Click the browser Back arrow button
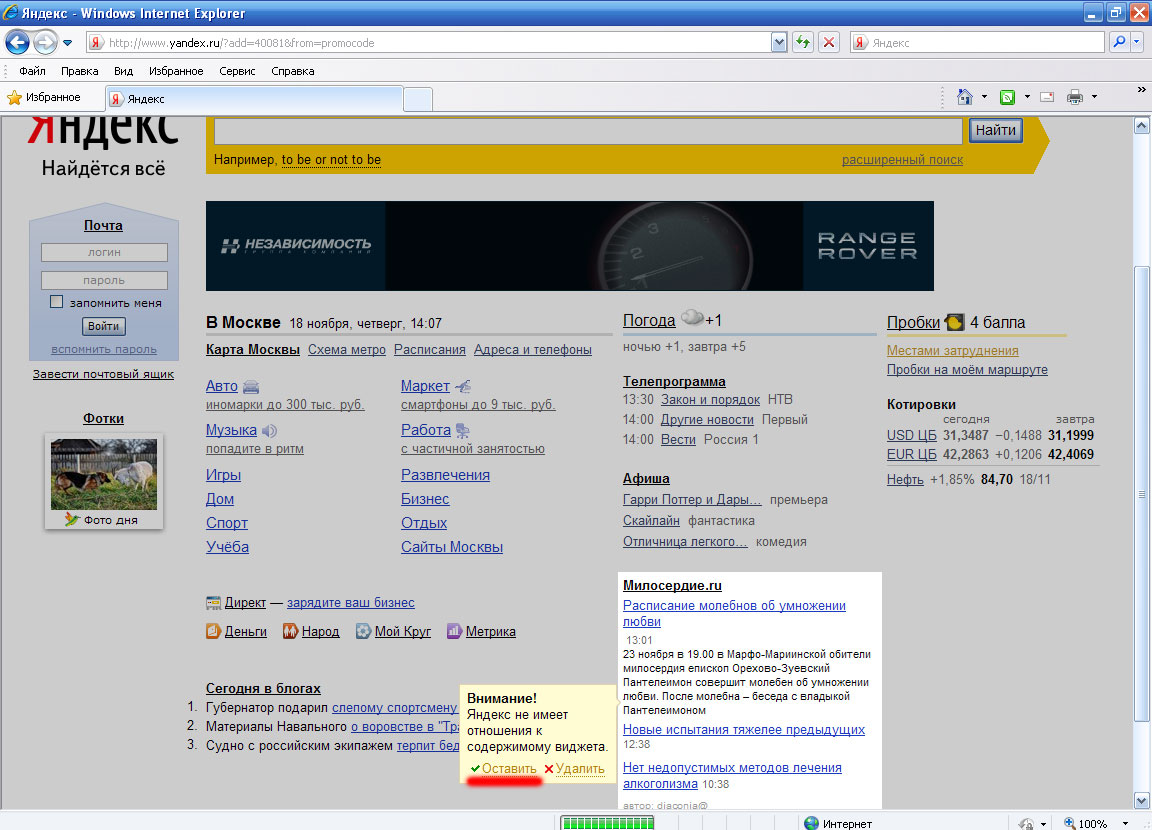1152x830 pixels. (x=18, y=43)
